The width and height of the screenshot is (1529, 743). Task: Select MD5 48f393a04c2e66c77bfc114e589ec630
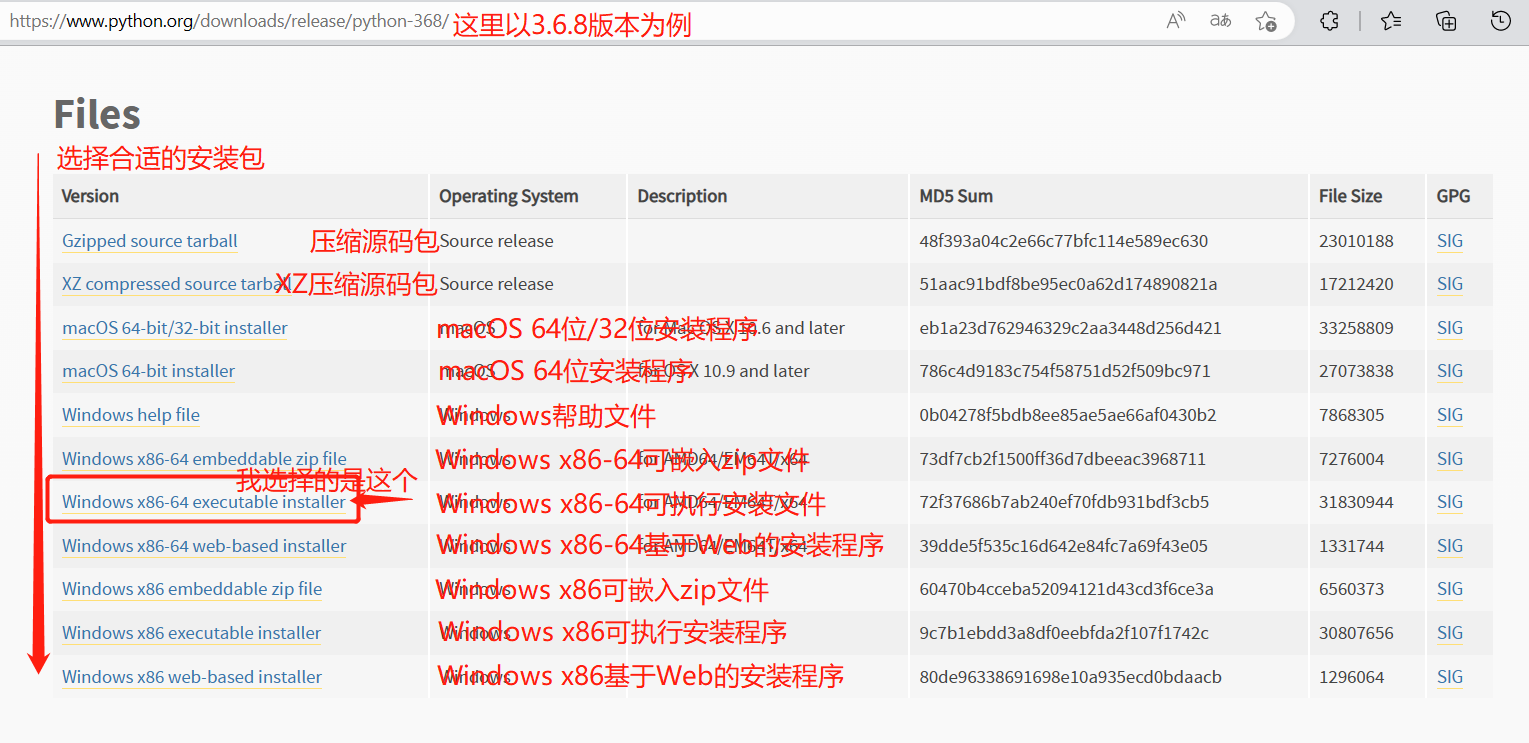[1064, 241]
